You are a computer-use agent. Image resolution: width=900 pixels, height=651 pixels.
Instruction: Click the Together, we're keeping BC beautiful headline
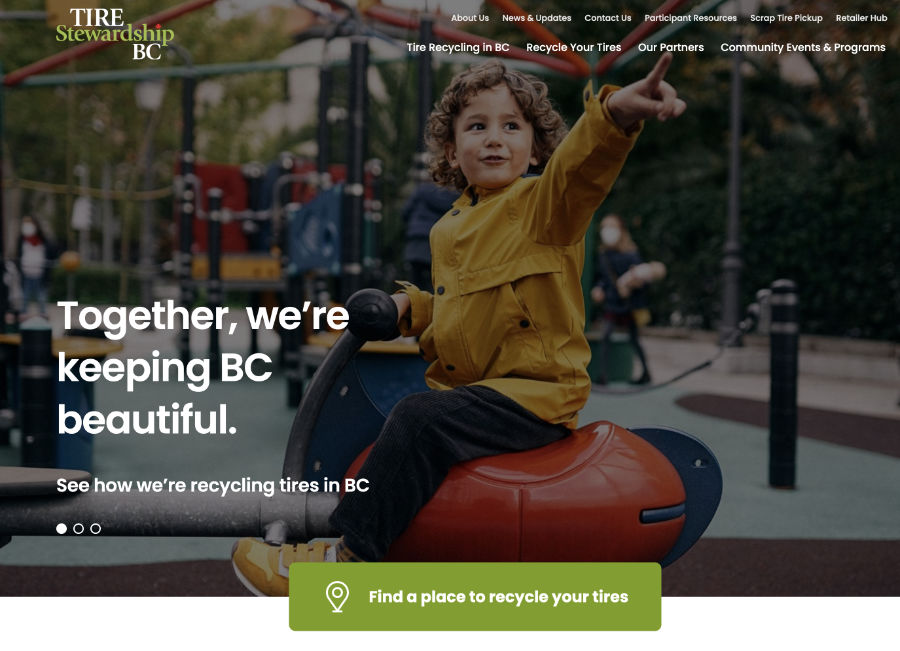204,368
